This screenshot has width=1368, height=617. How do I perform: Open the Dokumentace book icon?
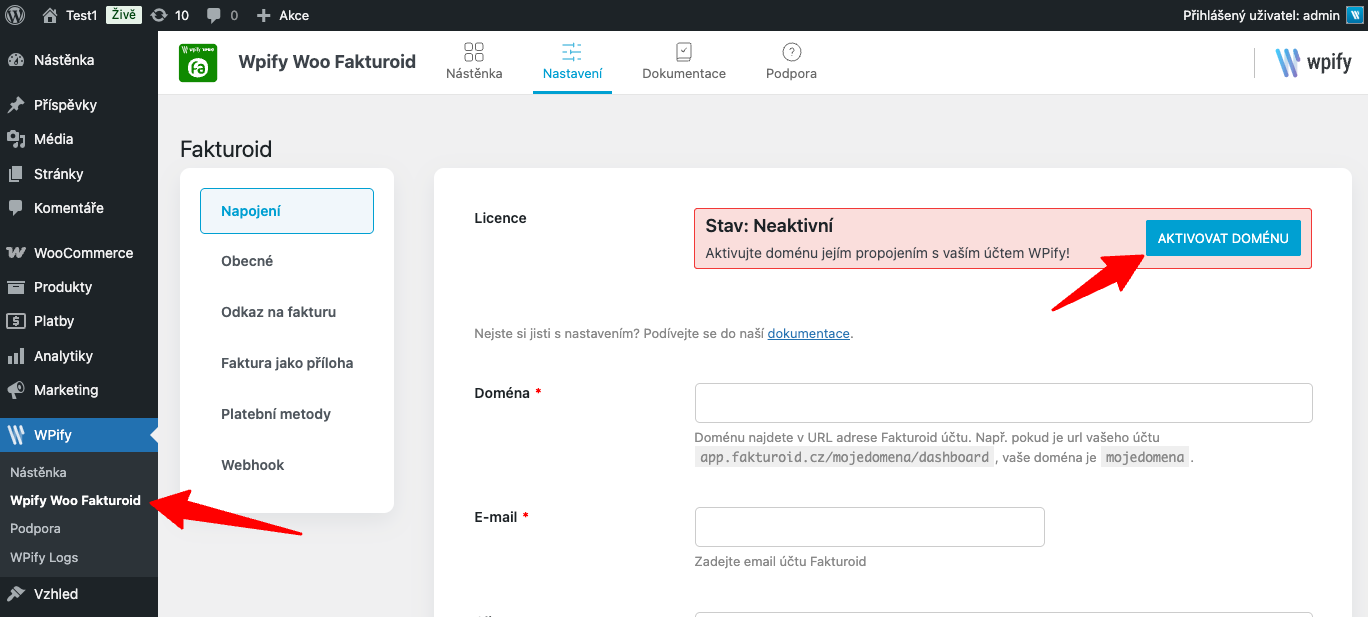pyautogui.click(x=684, y=52)
